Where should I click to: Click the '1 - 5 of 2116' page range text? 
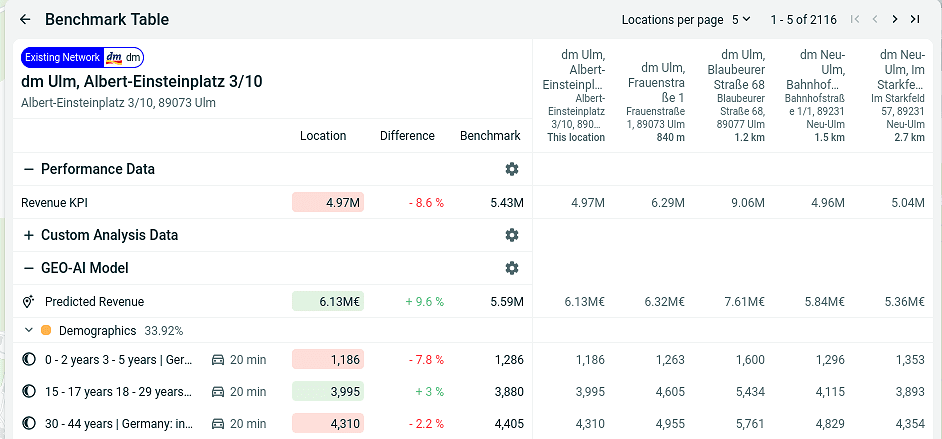[x=804, y=19]
